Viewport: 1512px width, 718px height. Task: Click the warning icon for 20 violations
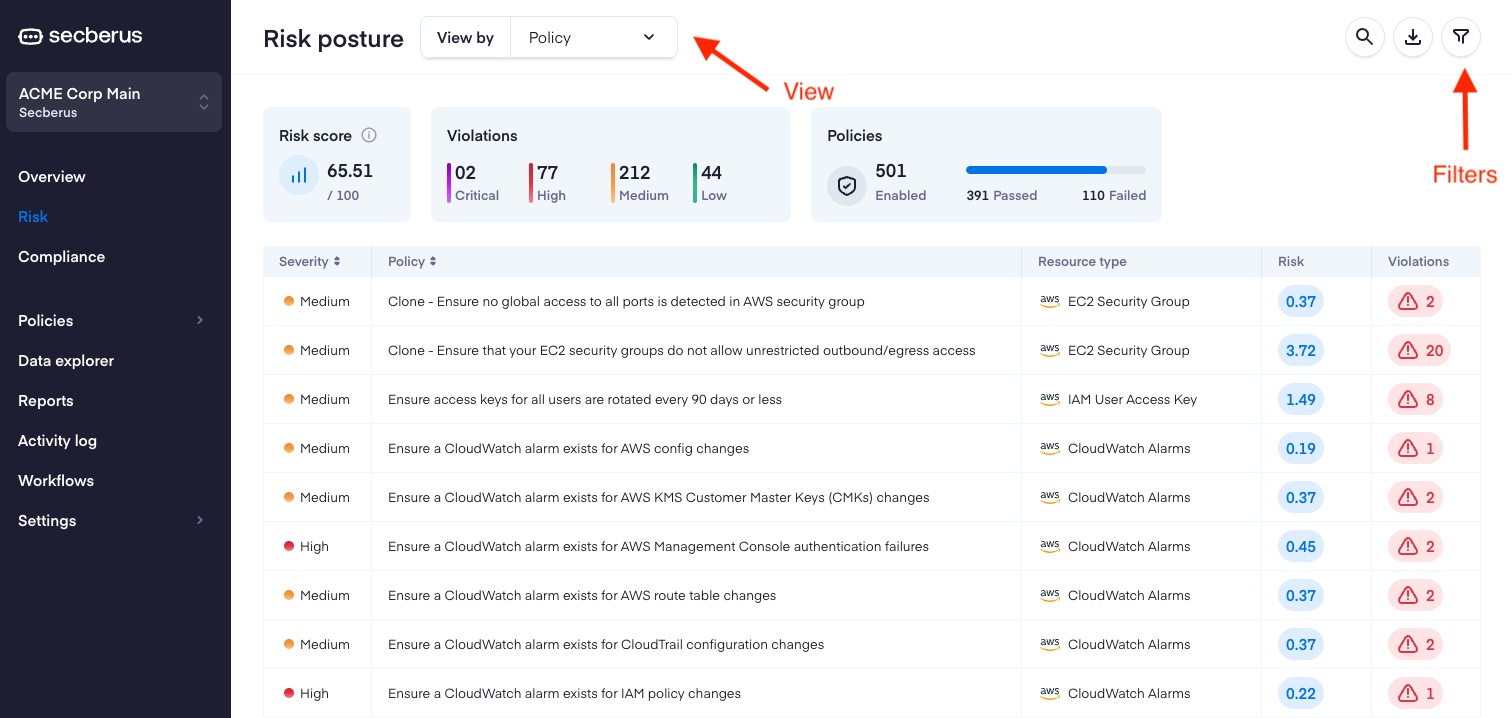point(1408,350)
